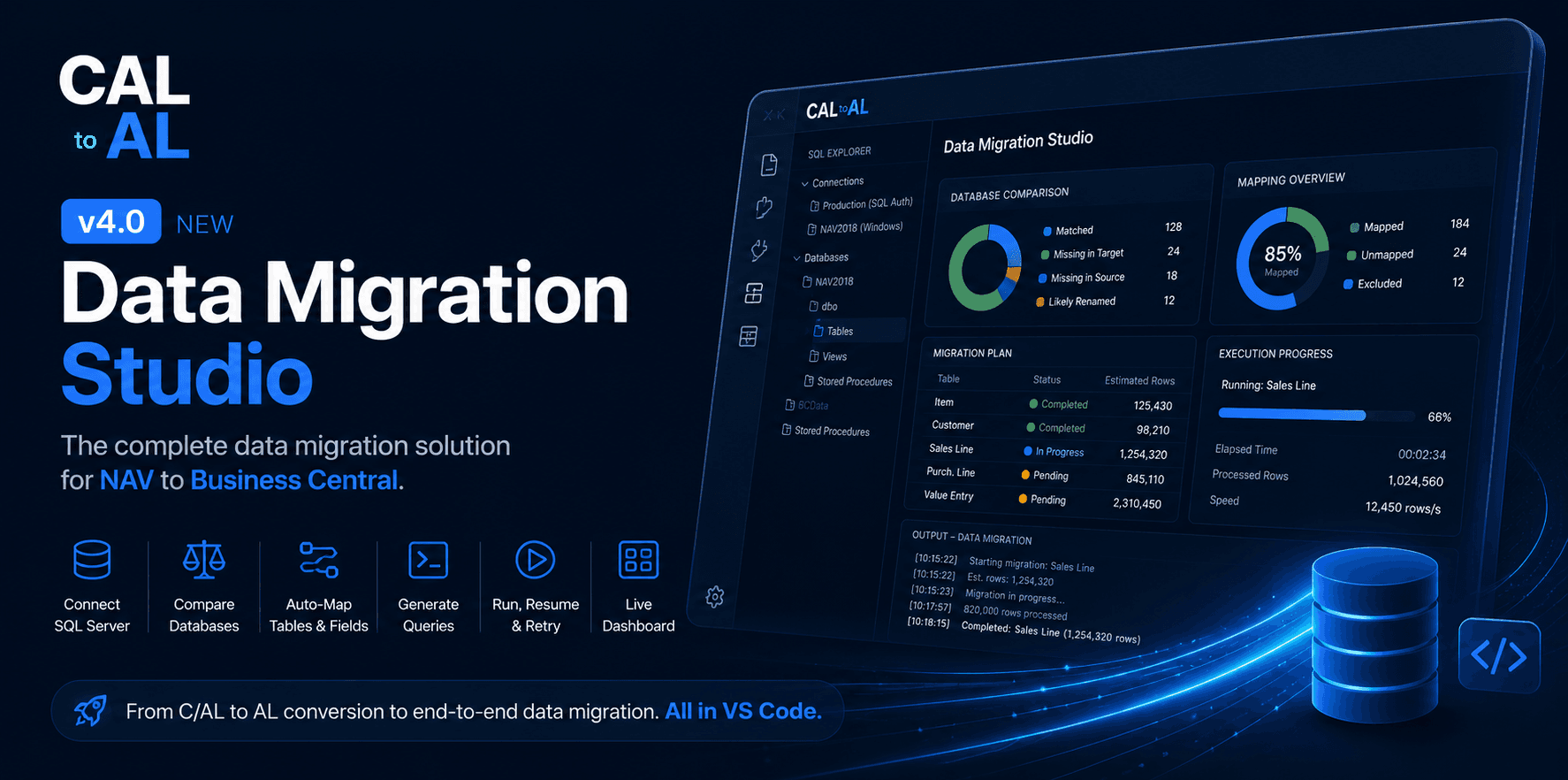1568x780 pixels.
Task: Click the Customer row in Migration Plan
Action: [x=1052, y=428]
